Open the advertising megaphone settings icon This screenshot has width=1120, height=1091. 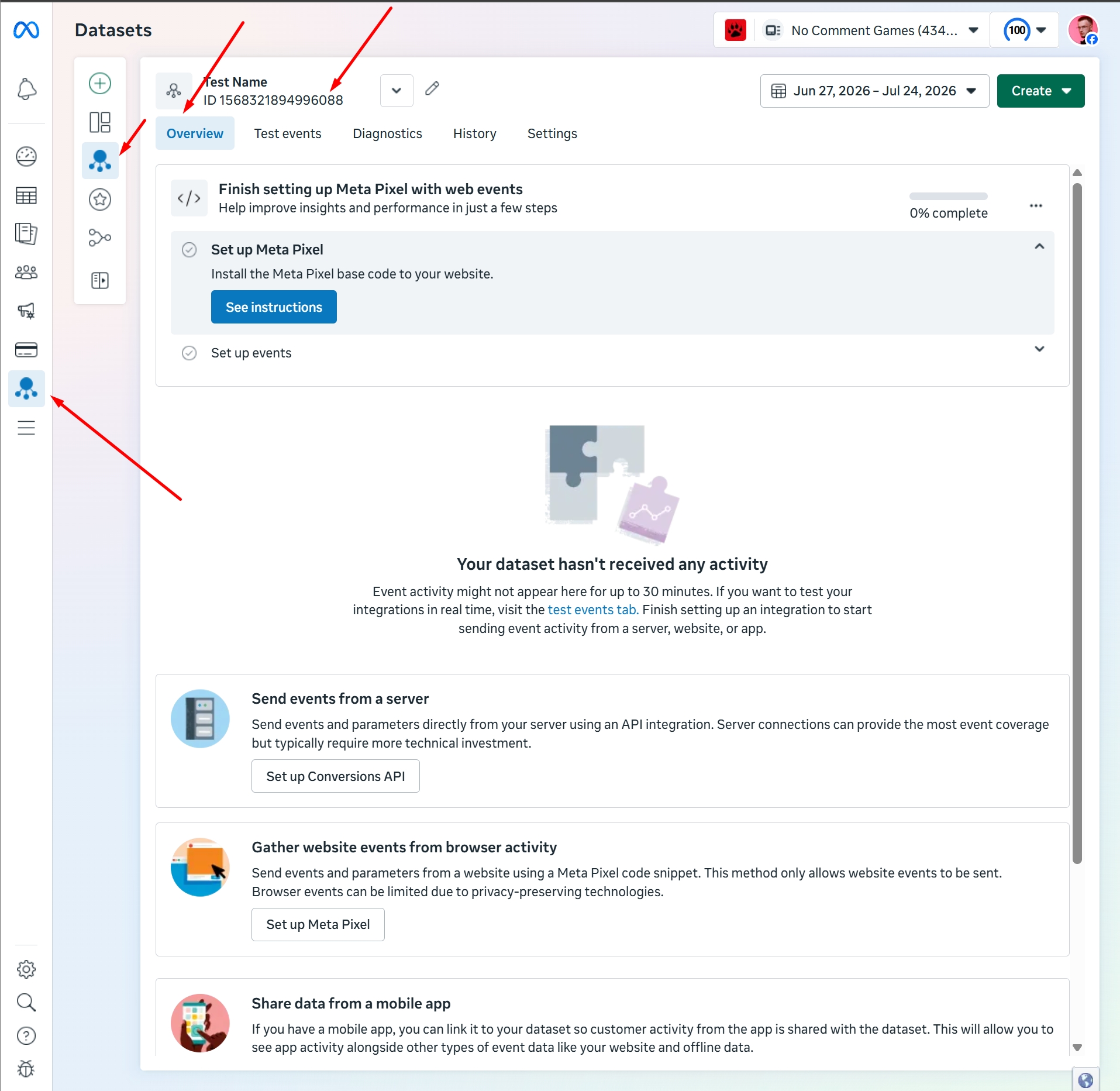(x=26, y=311)
